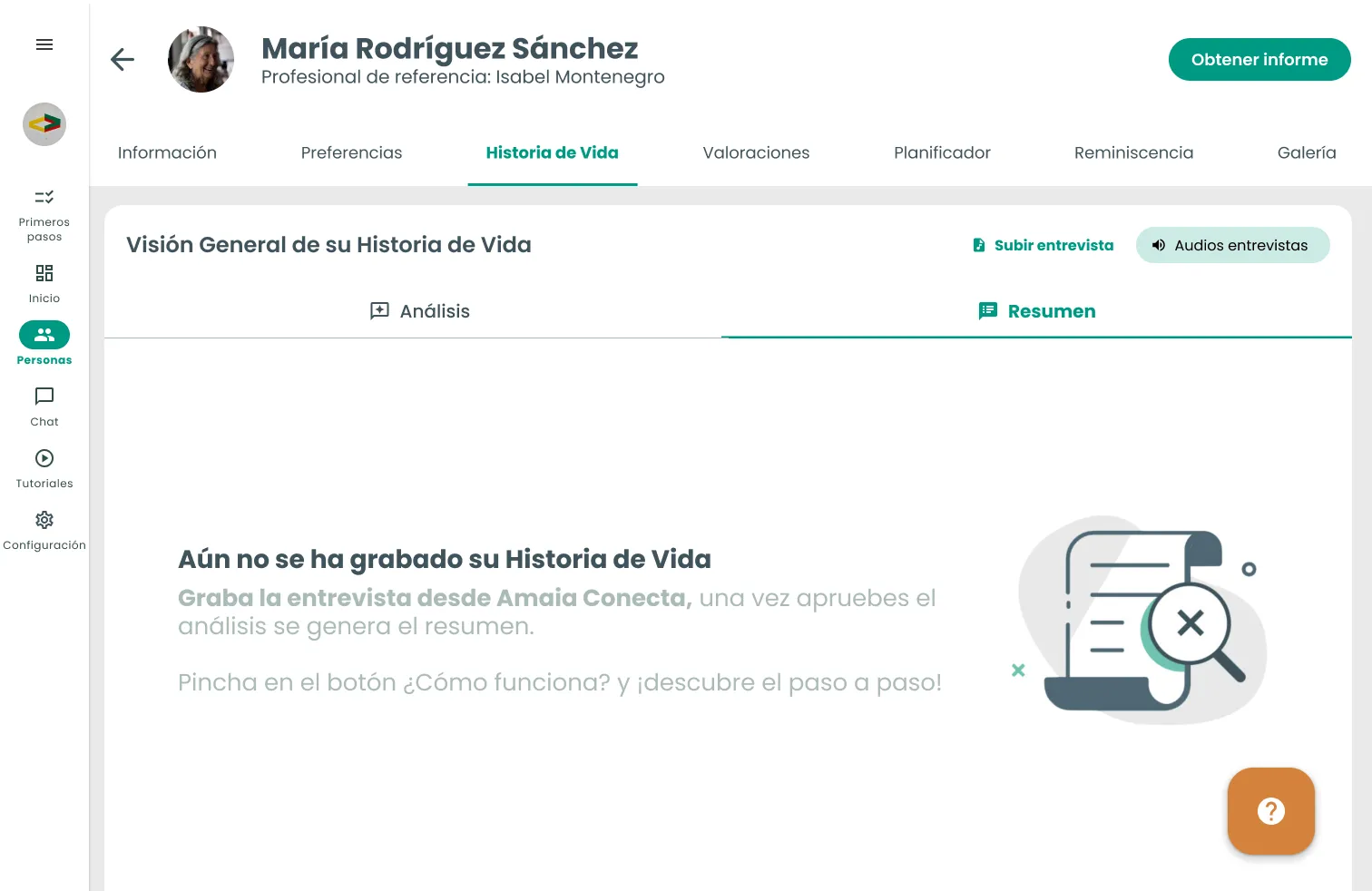Screen dimensions: 1372x891
Task: Click the Subir entrevista link
Action: pos(1043,245)
